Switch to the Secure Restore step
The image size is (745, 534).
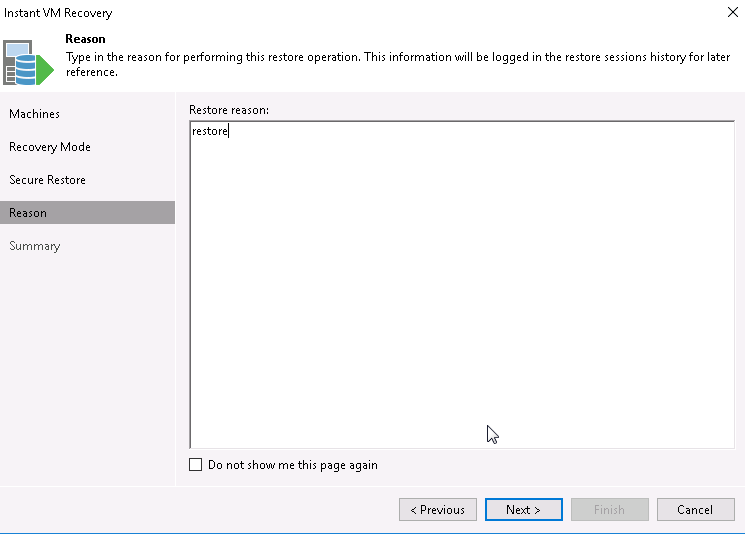pyautogui.click(x=48, y=180)
